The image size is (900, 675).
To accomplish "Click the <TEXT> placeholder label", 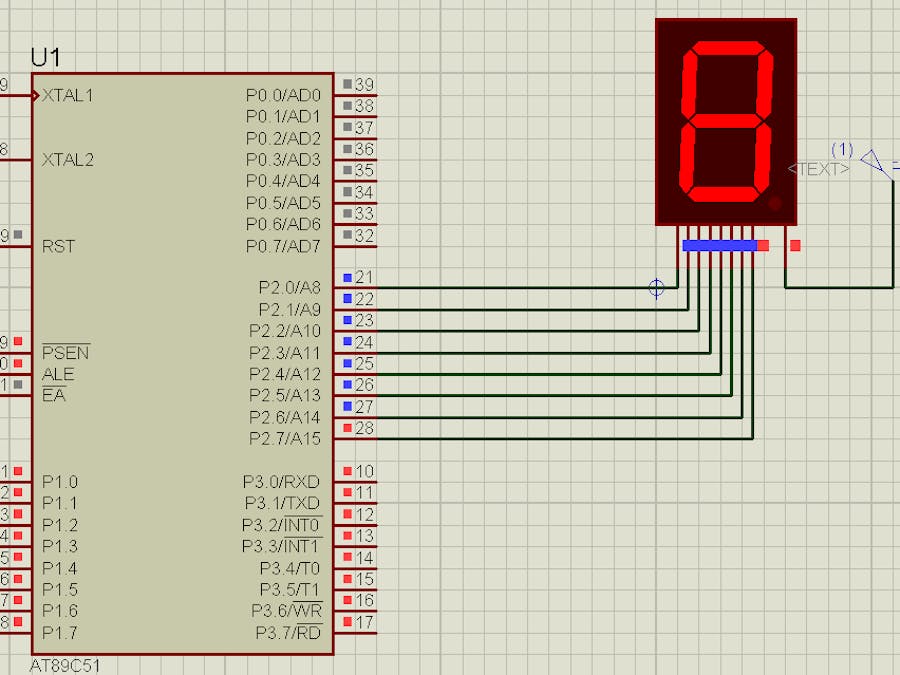I will coord(822,168).
